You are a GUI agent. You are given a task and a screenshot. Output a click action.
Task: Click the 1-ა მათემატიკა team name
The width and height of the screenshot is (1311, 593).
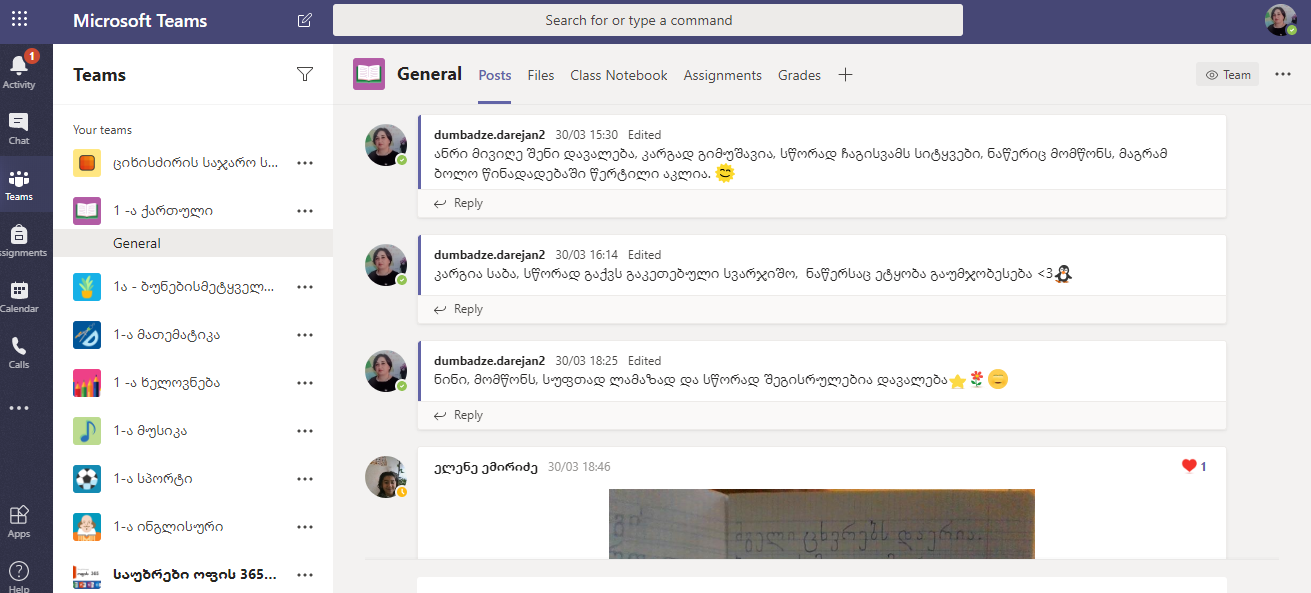pyautogui.click(x=167, y=335)
